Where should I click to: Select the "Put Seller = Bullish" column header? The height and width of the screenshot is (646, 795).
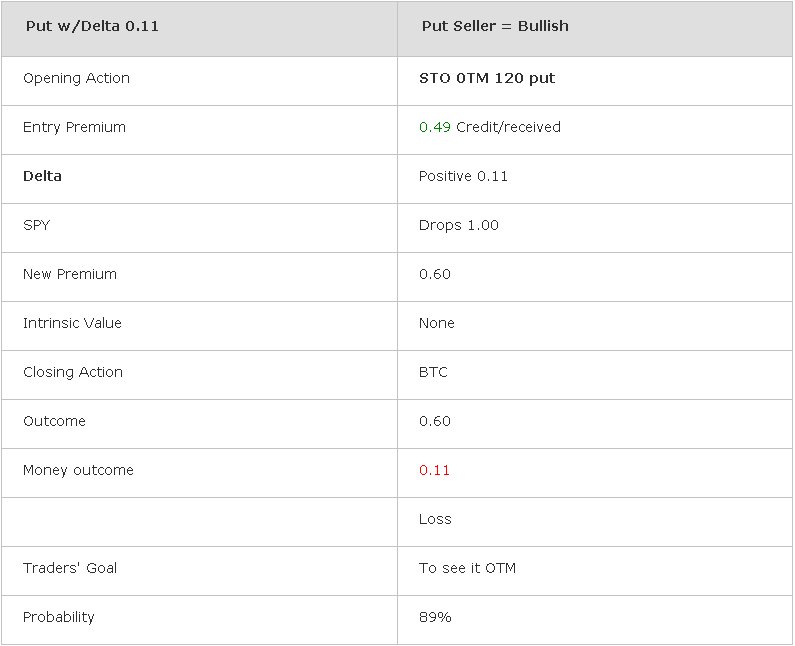click(495, 27)
